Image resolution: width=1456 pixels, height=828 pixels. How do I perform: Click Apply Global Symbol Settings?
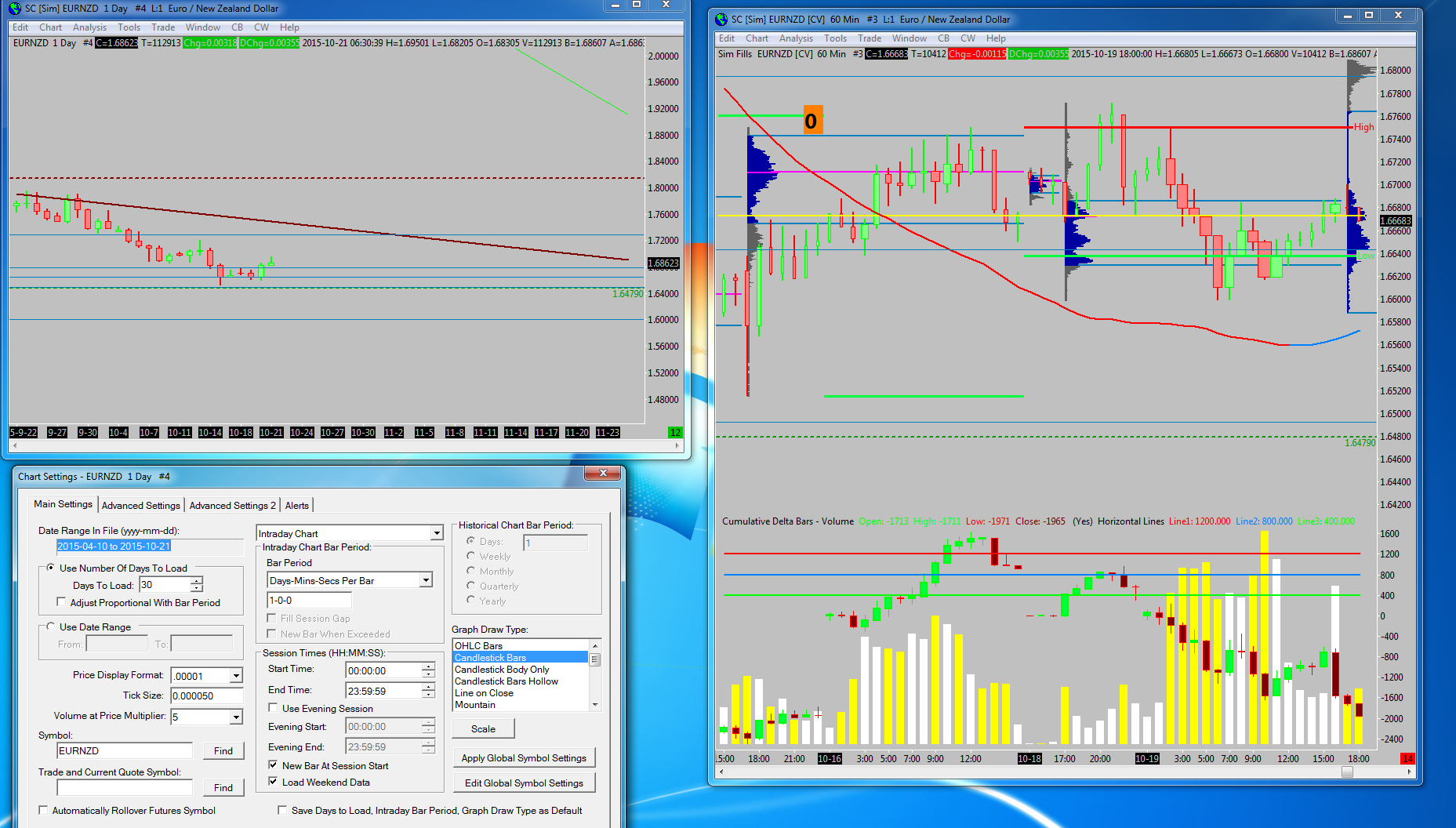pos(524,757)
